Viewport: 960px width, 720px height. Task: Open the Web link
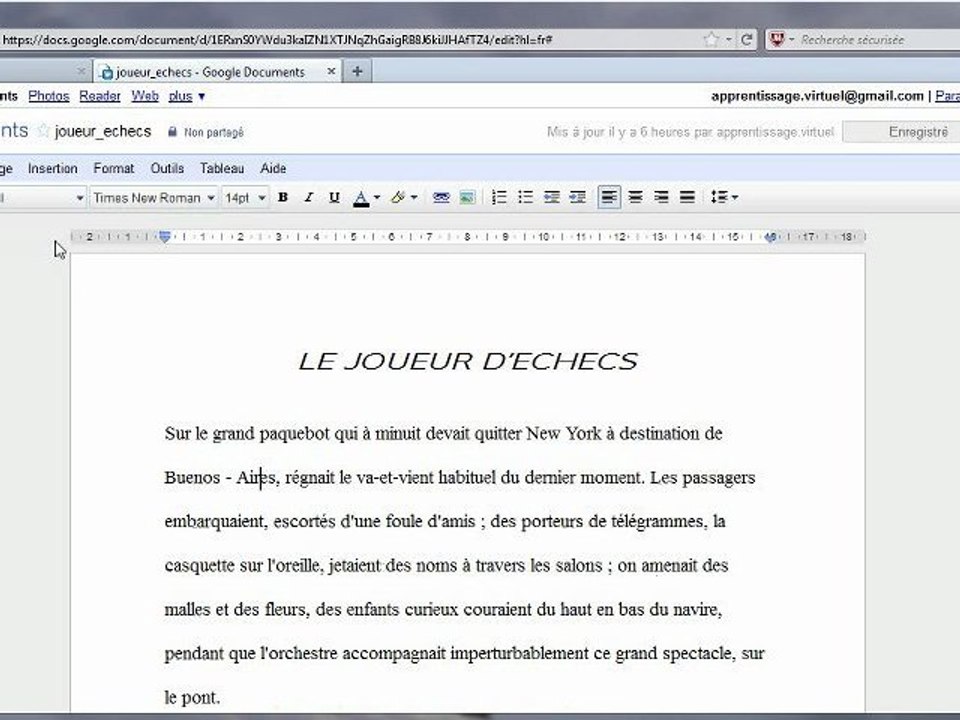coord(145,96)
